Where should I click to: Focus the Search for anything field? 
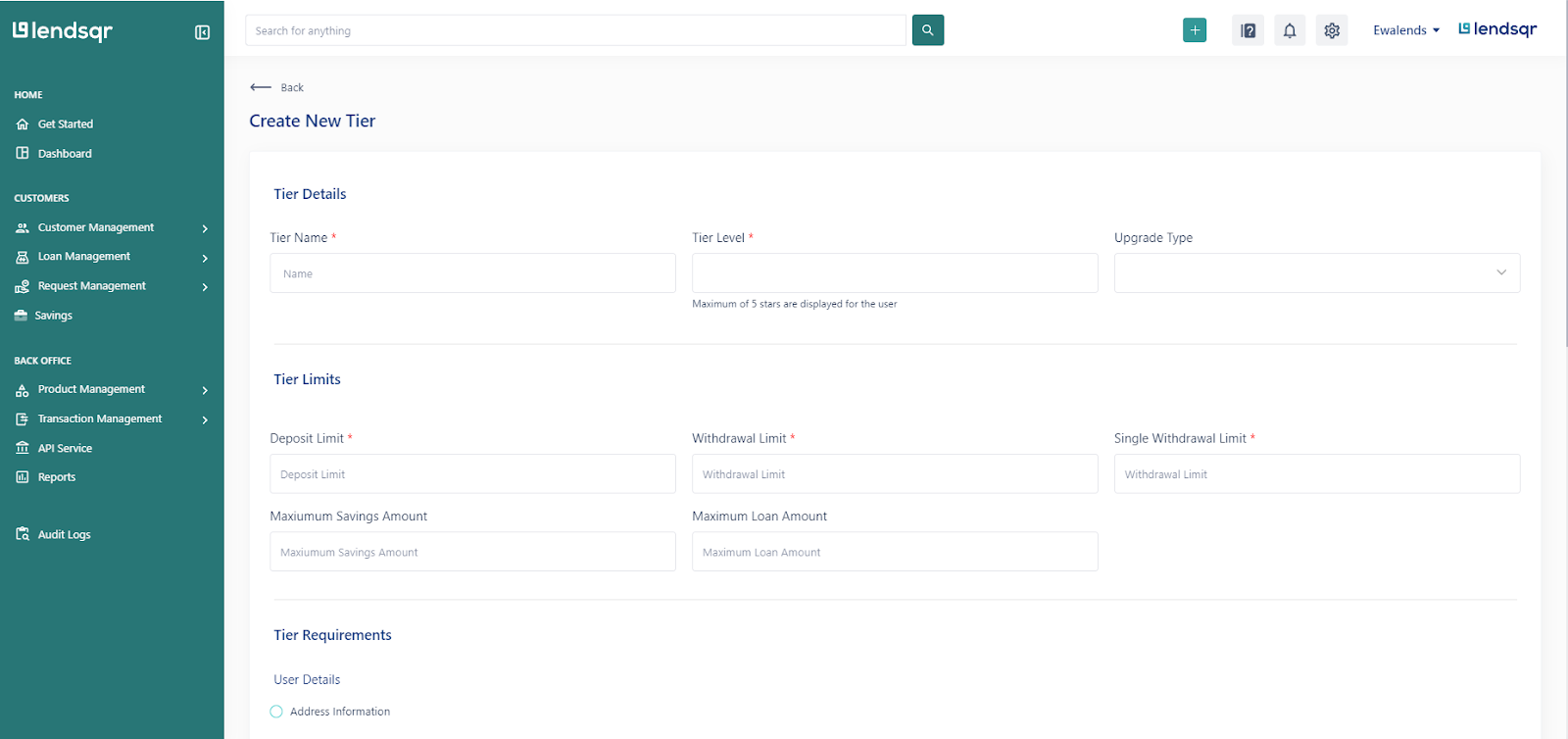click(x=576, y=30)
